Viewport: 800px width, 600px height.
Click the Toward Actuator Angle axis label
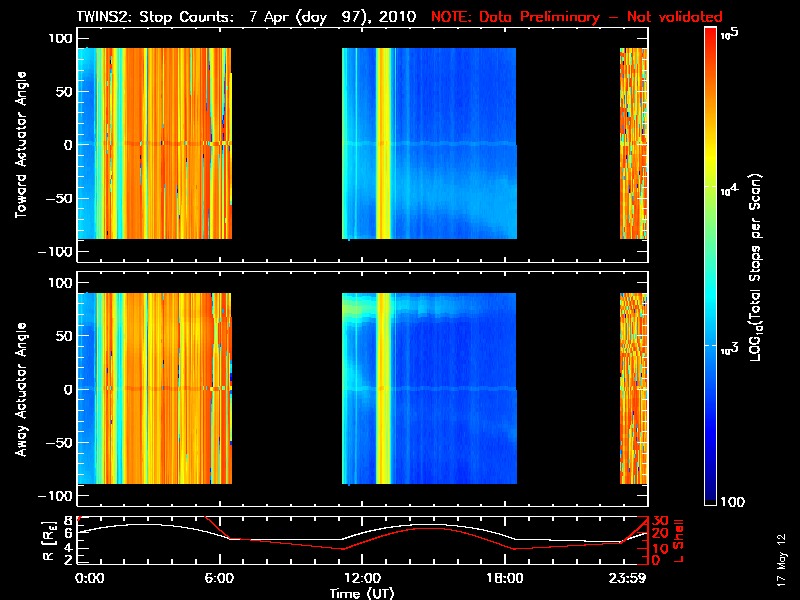pyautogui.click(x=21, y=144)
